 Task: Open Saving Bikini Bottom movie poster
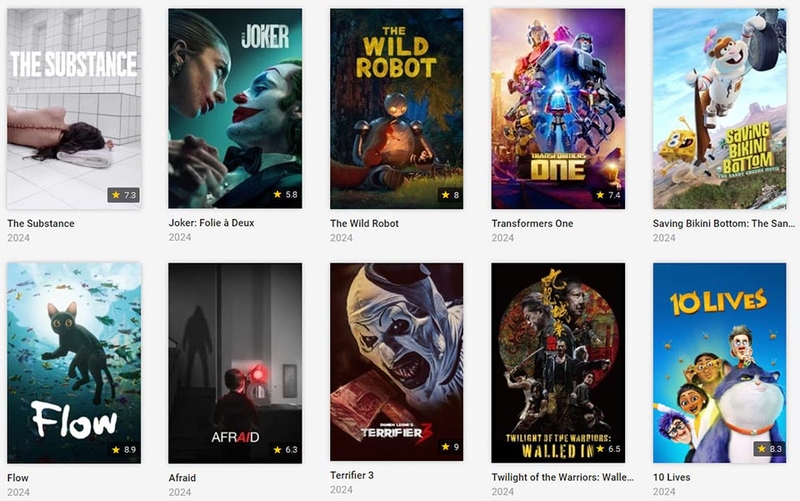pos(719,109)
